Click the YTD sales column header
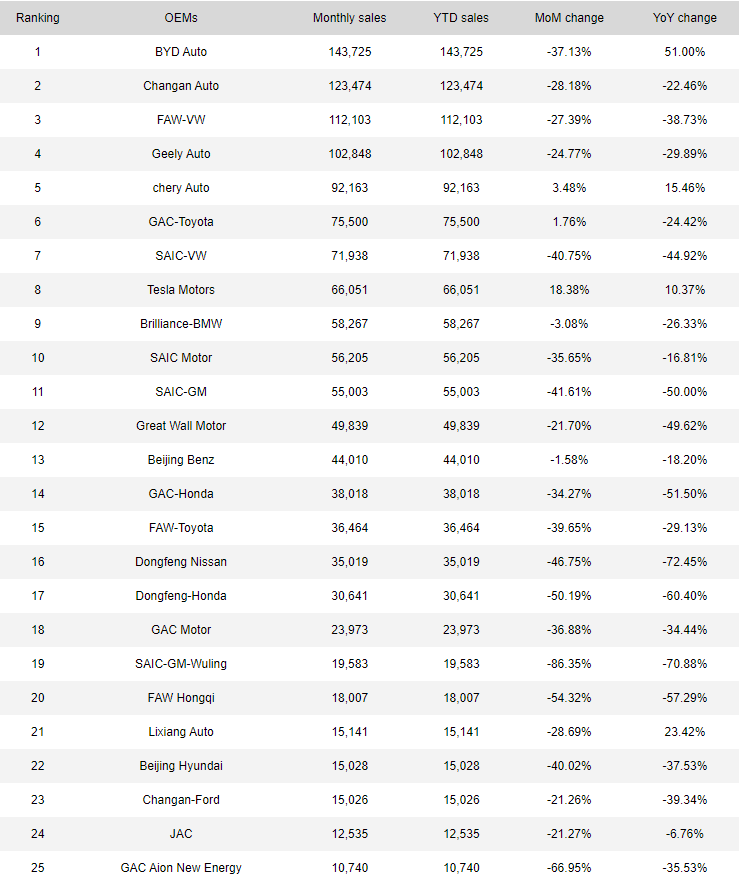Image resolution: width=739 pixels, height=880 pixels. (x=461, y=18)
